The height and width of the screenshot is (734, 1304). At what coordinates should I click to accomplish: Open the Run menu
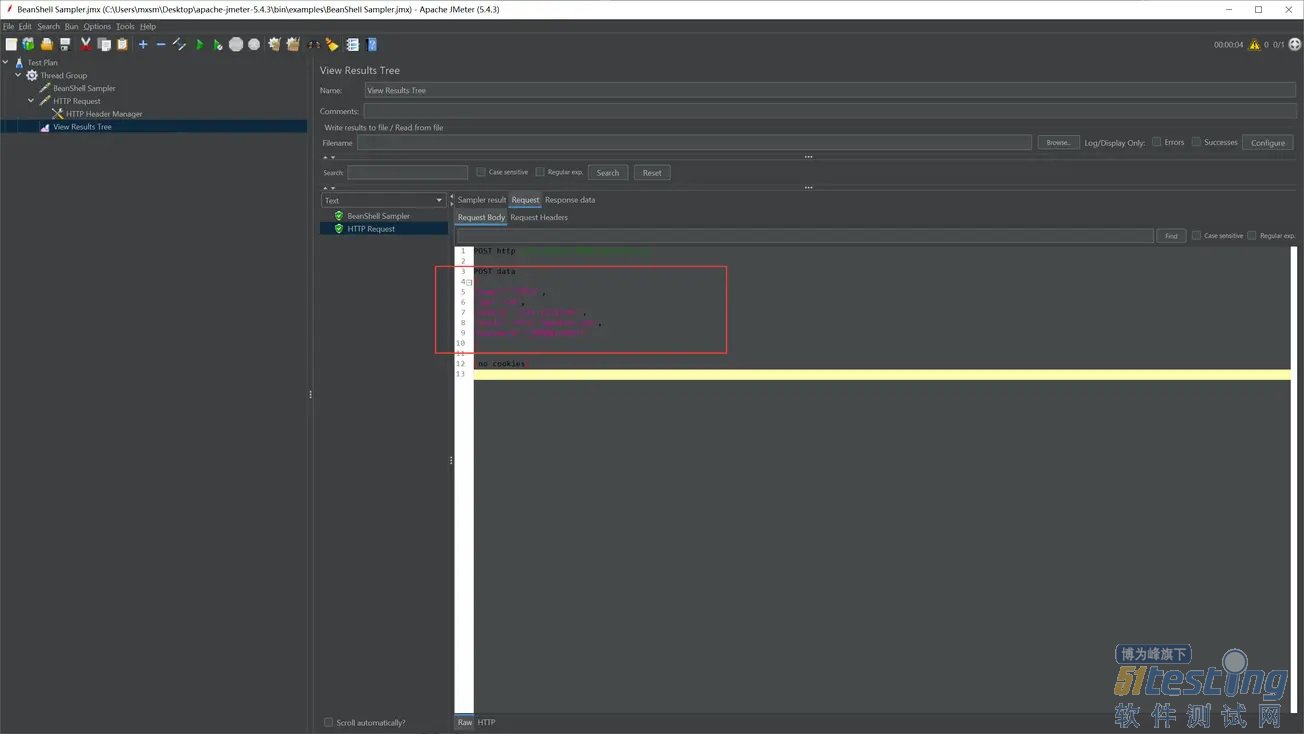[x=71, y=26]
